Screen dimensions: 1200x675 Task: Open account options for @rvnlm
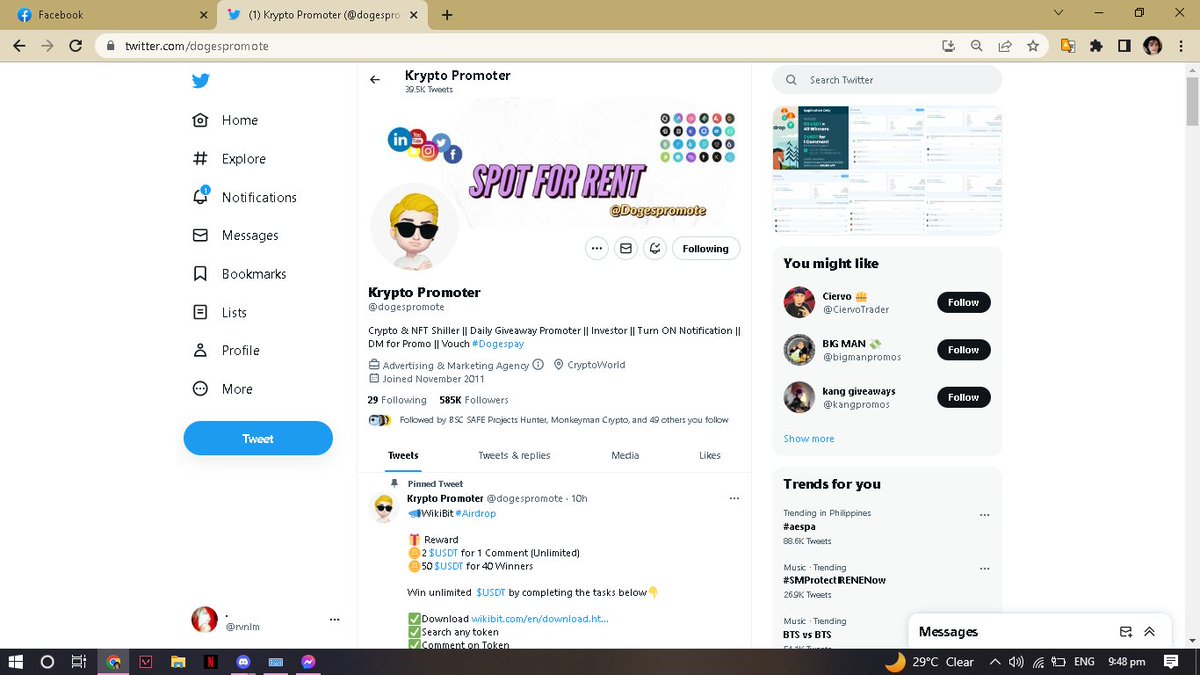pyautogui.click(x=334, y=619)
